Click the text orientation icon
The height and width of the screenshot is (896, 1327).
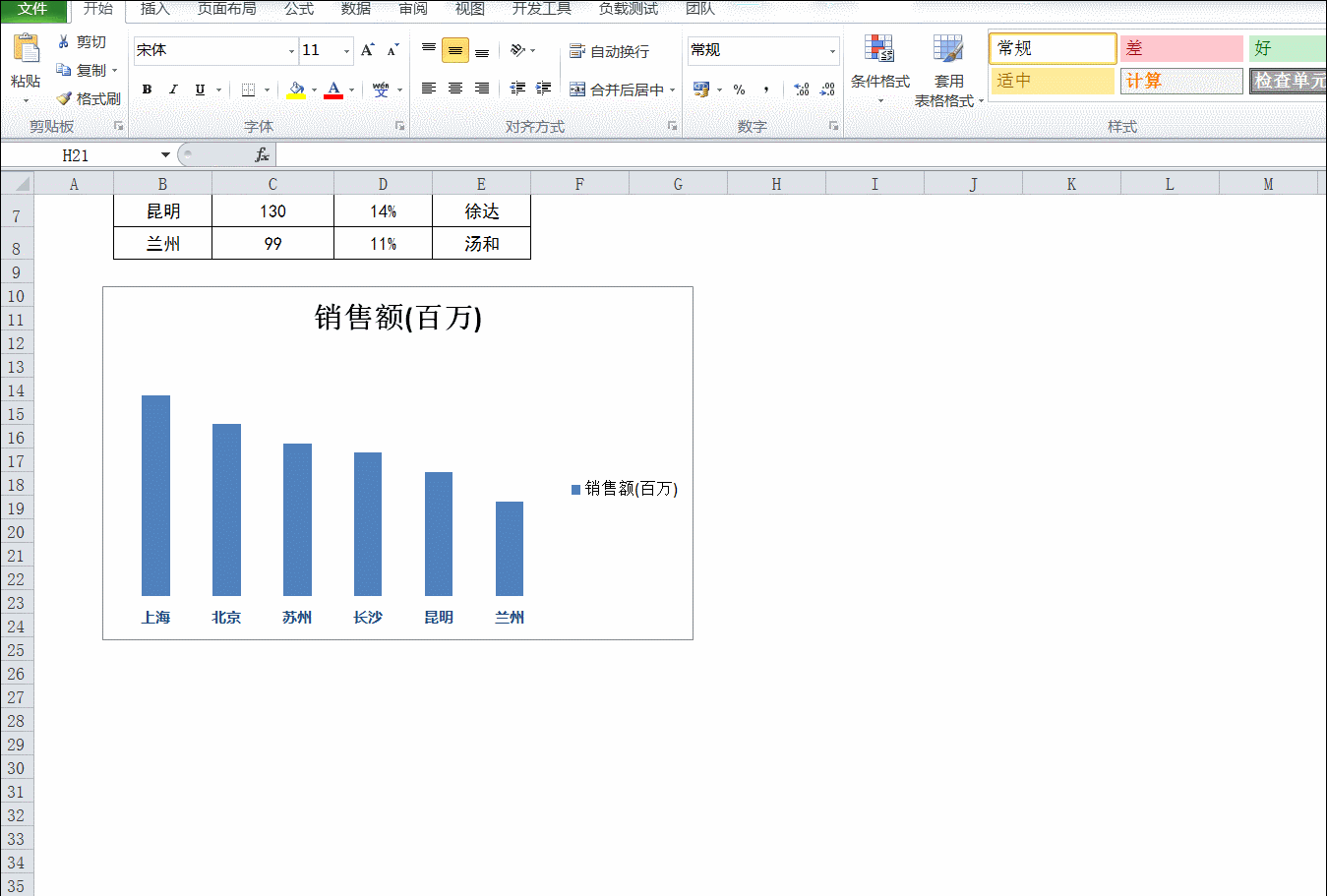coord(517,50)
